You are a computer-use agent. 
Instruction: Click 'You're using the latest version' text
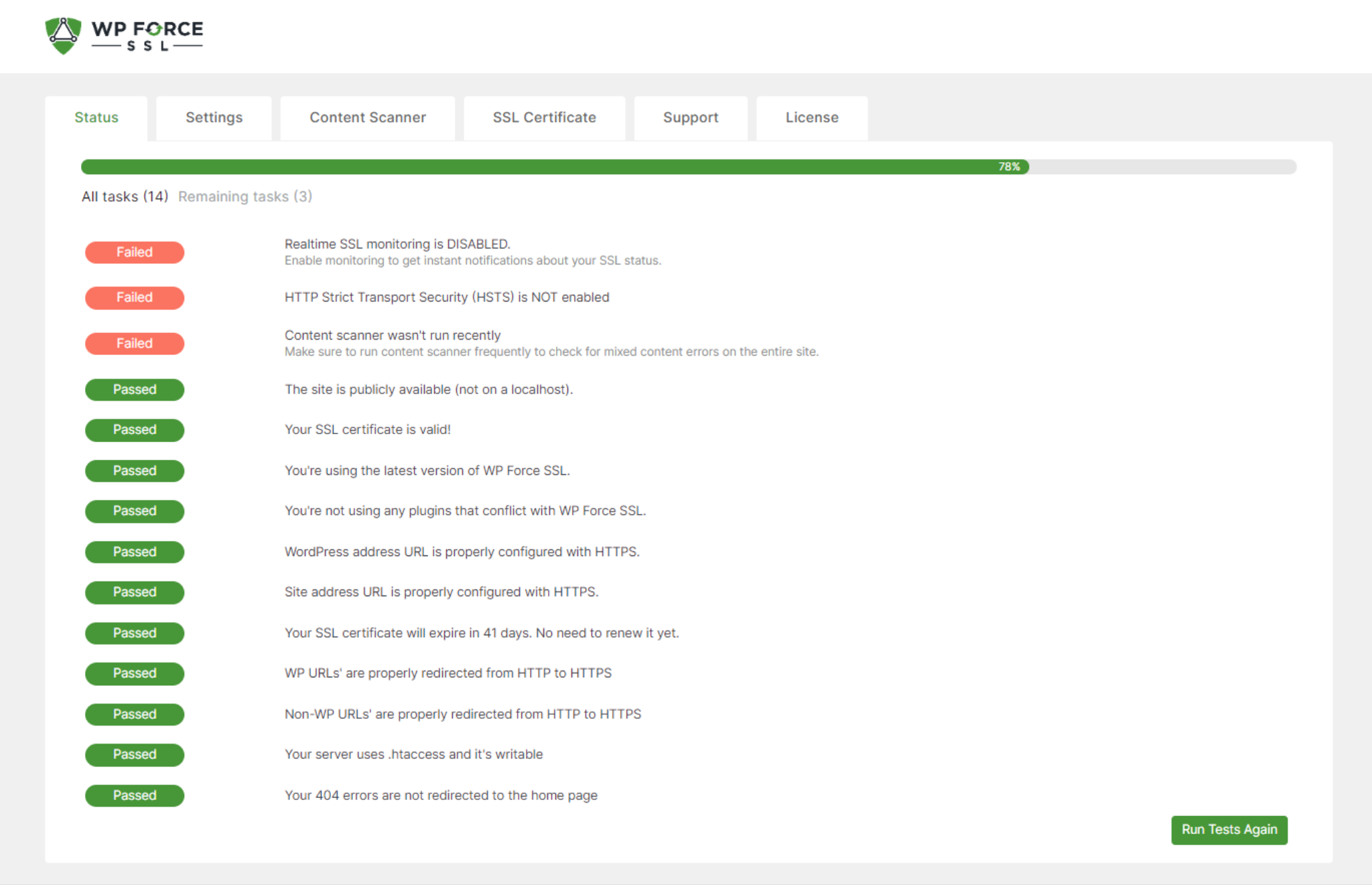point(427,471)
